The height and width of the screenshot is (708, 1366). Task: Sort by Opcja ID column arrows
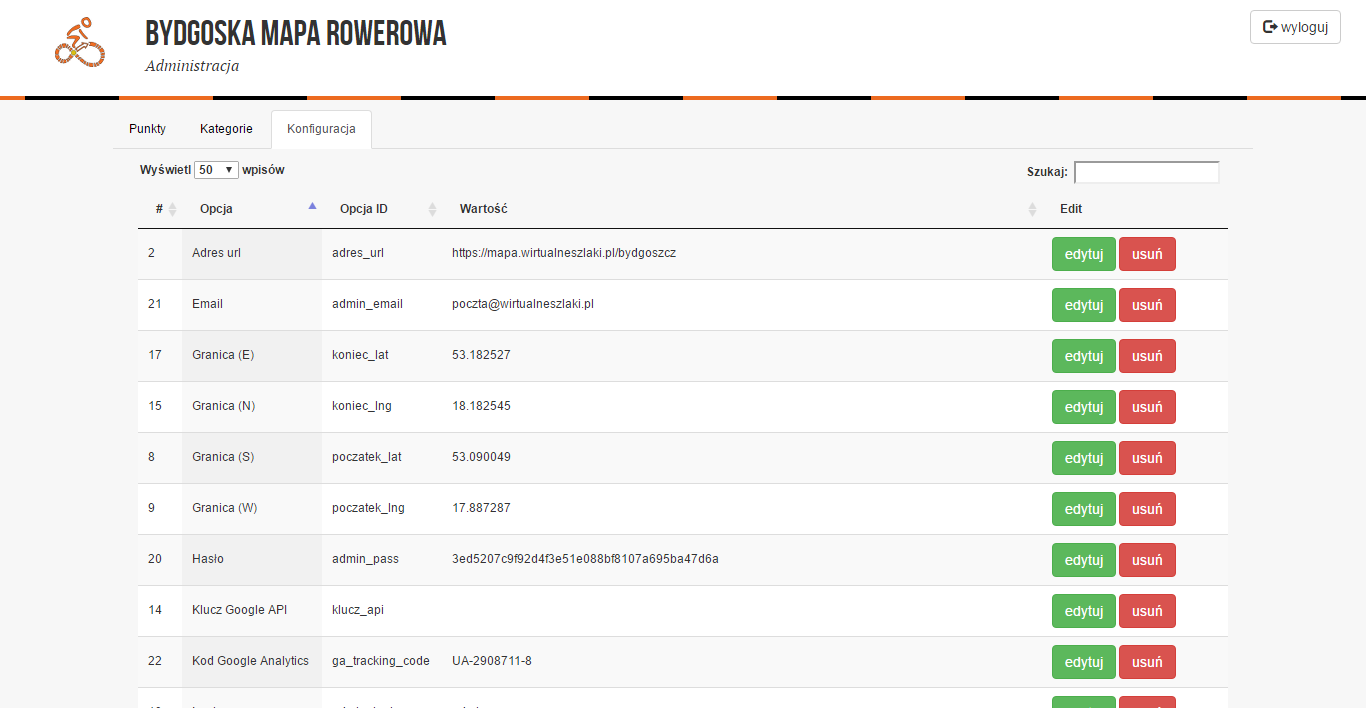click(x=432, y=209)
